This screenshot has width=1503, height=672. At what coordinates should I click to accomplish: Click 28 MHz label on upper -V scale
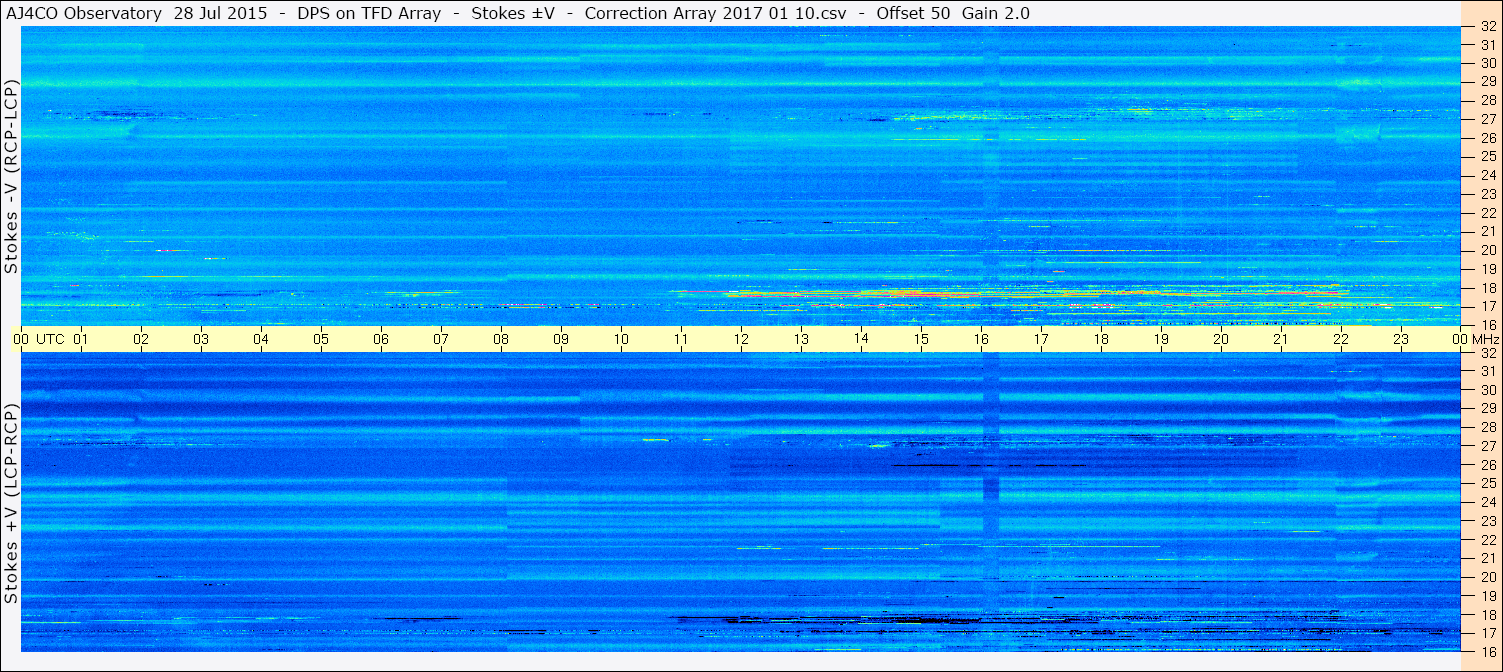click(1487, 100)
